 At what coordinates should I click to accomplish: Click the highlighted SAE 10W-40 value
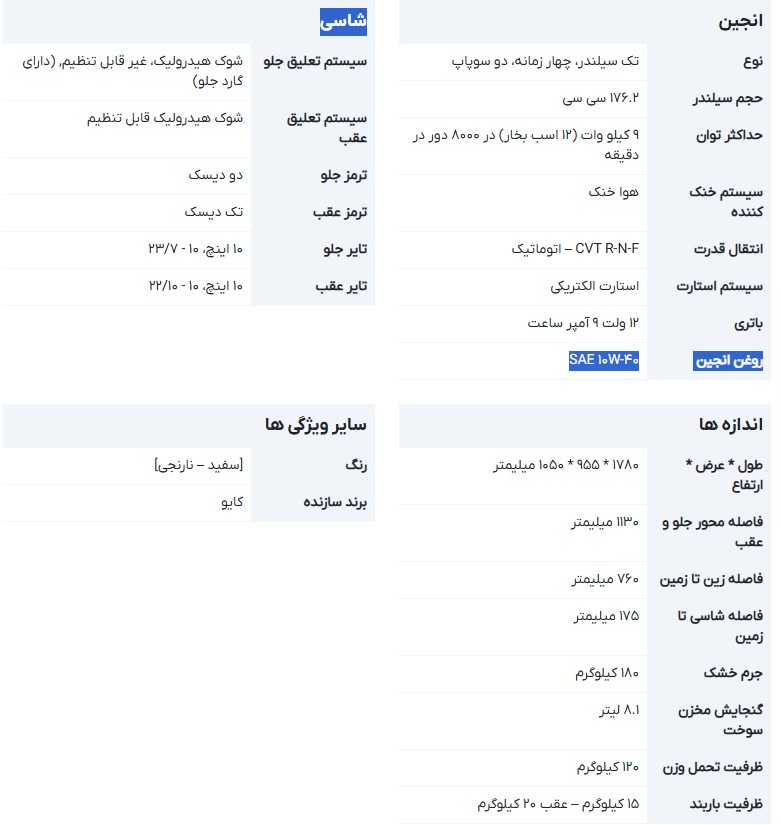pyautogui.click(x=604, y=360)
